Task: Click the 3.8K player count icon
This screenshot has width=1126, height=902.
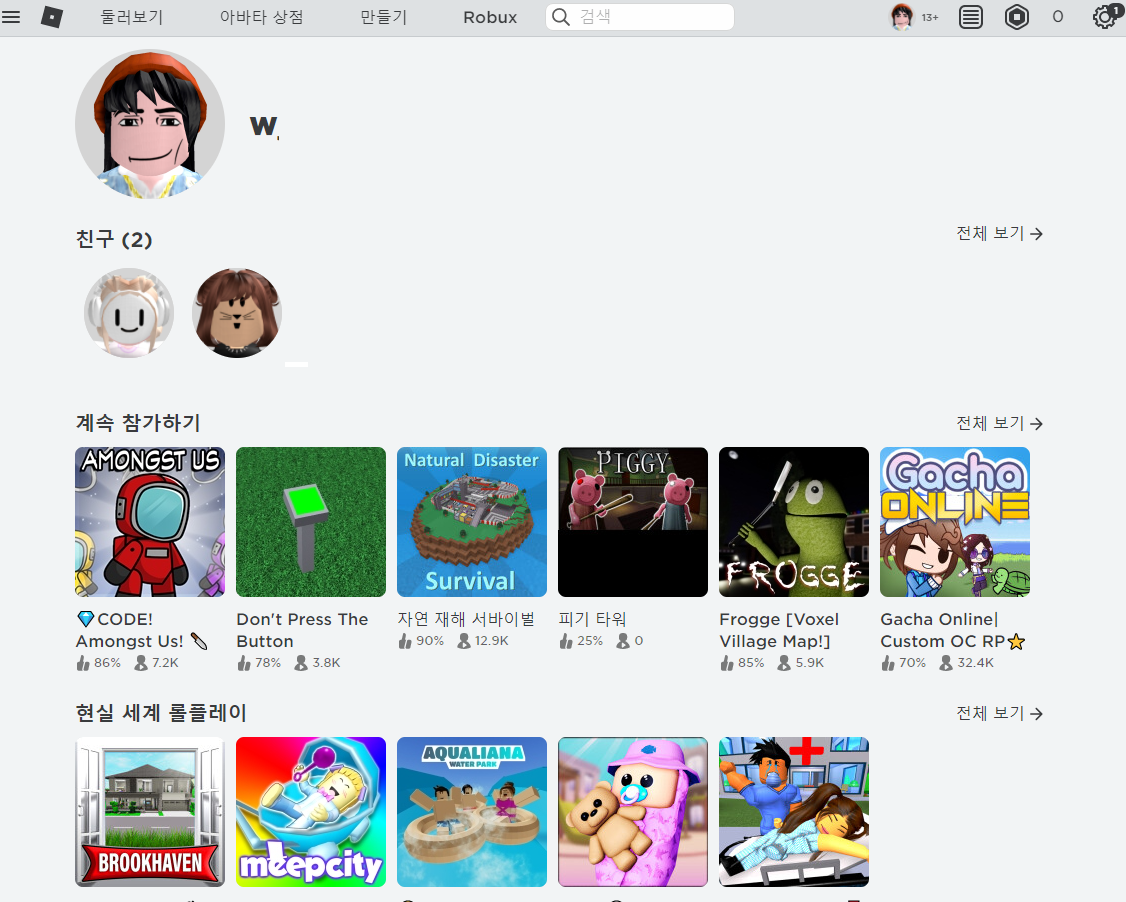Action: [x=301, y=663]
